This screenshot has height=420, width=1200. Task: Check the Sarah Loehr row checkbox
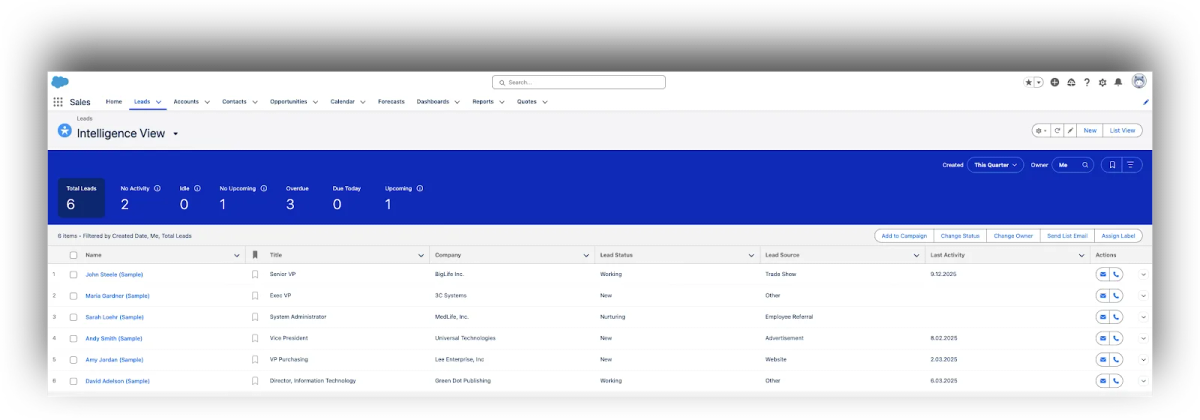pos(73,316)
